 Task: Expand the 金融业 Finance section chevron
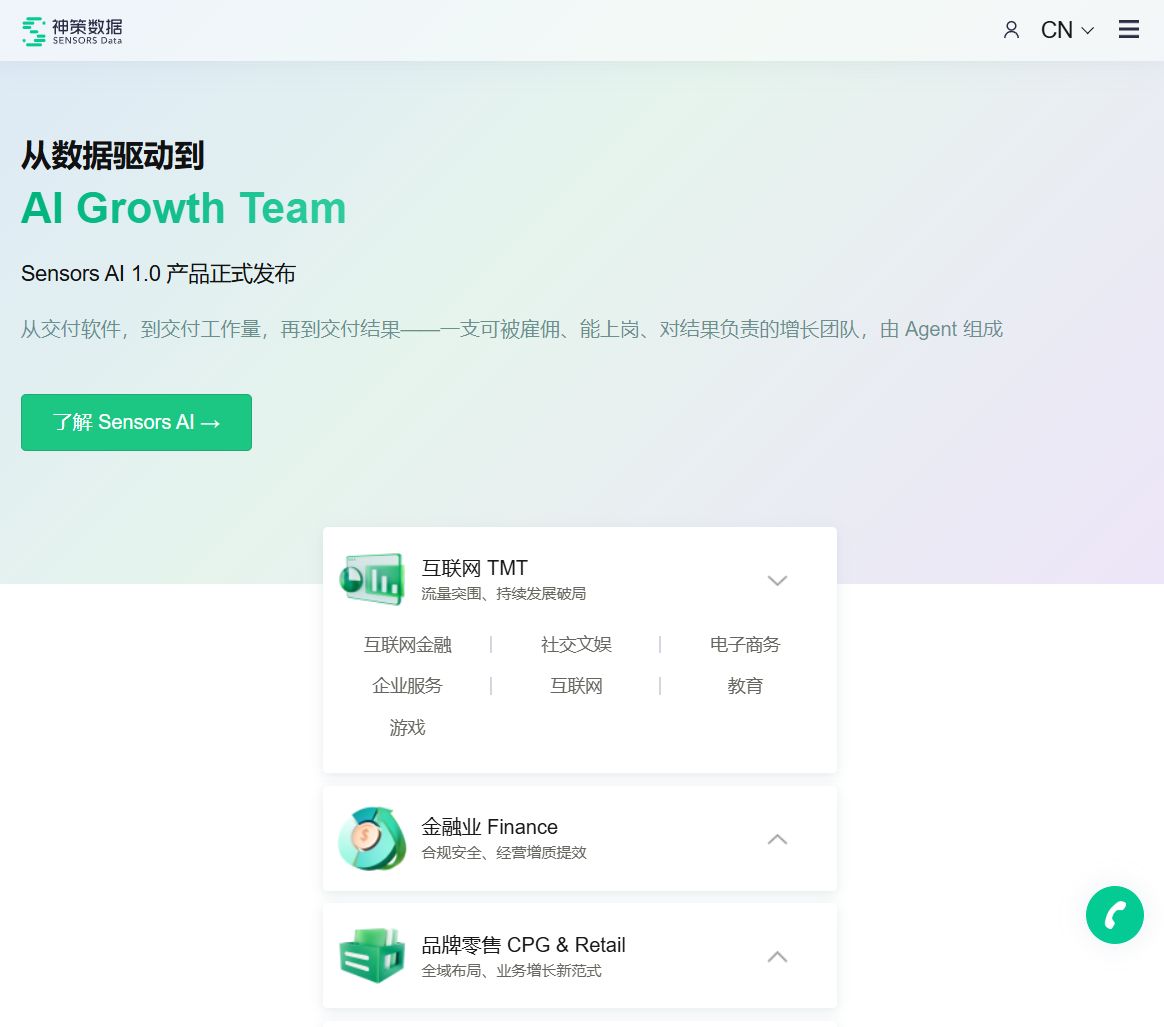pyautogui.click(x=776, y=839)
